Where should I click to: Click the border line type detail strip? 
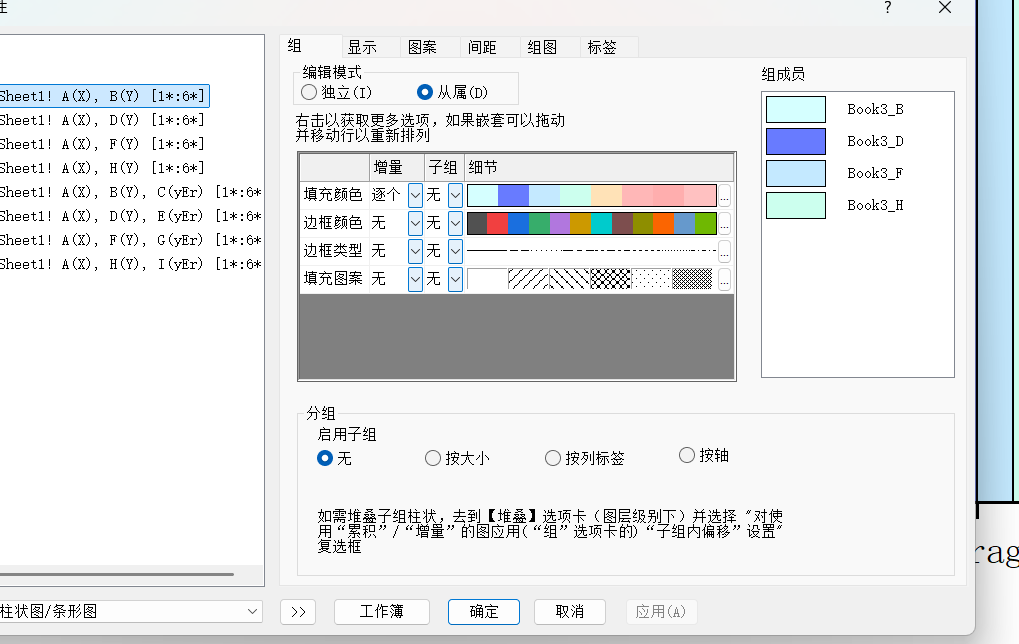point(591,250)
